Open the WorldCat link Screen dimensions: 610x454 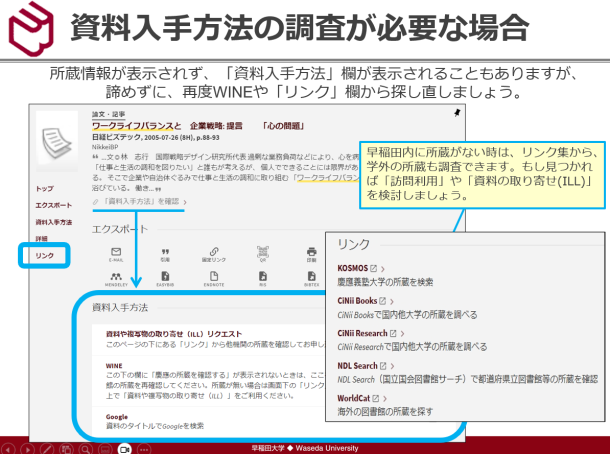pos(358,397)
